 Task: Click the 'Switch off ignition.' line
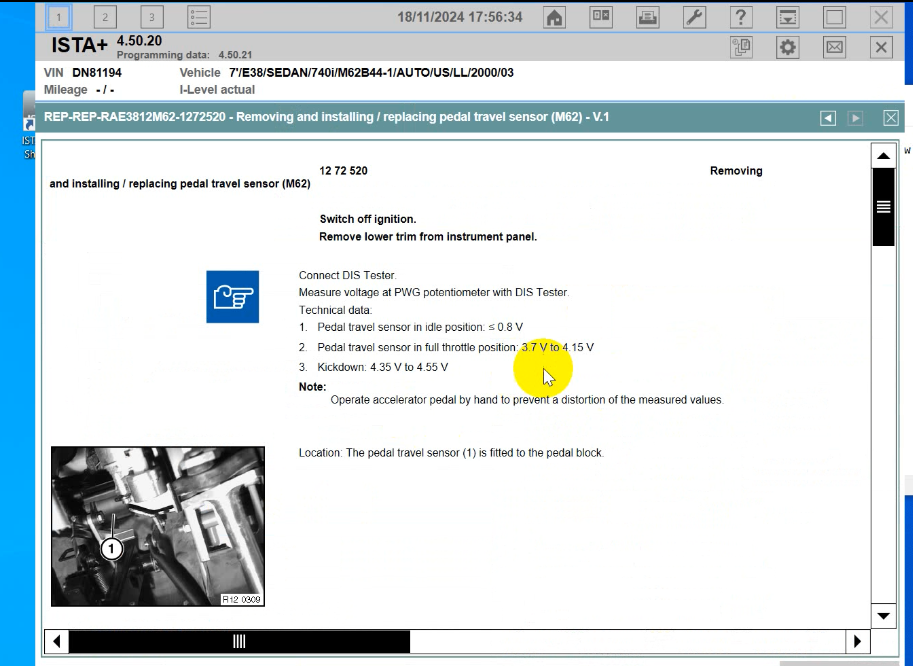click(x=368, y=219)
